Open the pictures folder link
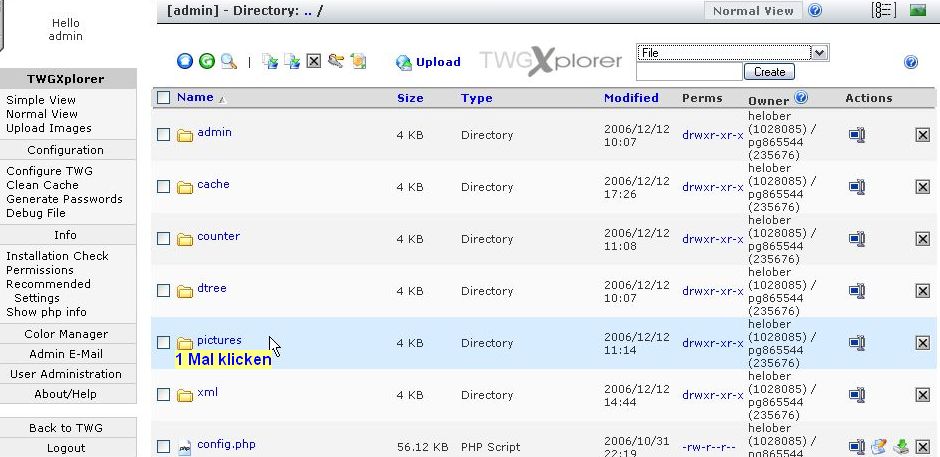Screen dimensions: 940x457 coord(219,340)
